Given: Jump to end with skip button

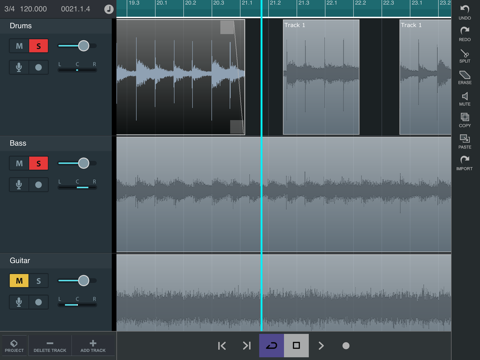Looking at the screenshot, I should pyautogui.click(x=247, y=346).
